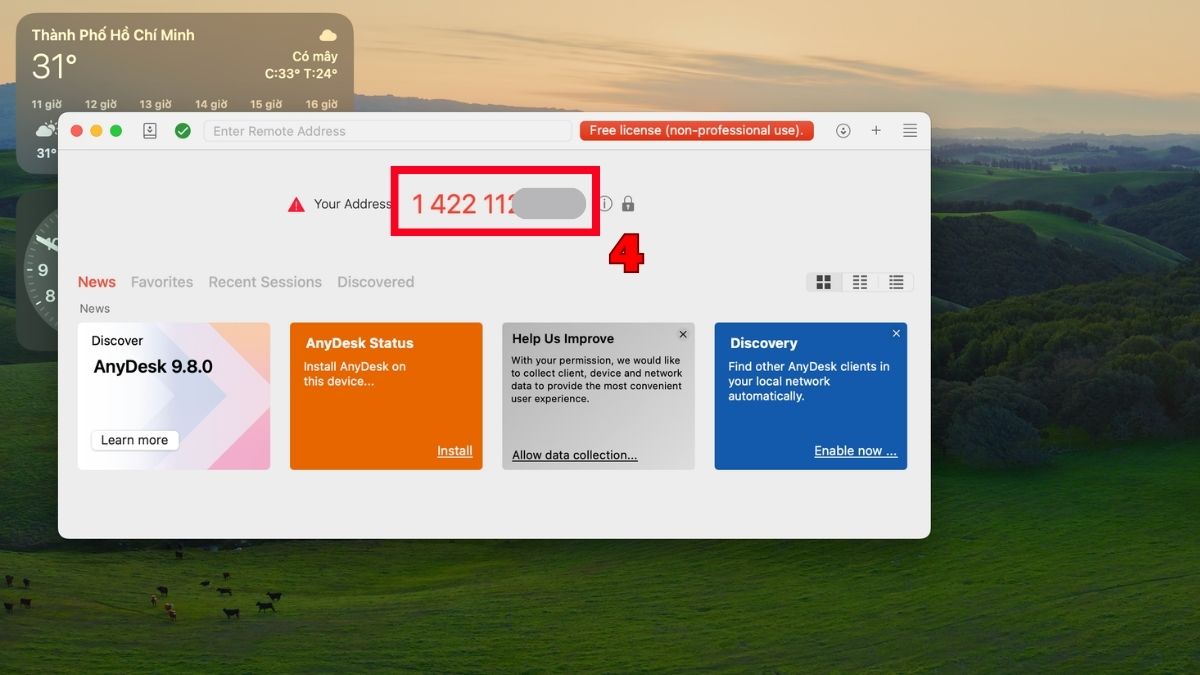
Task: Click the Thành Phố Hồ Chí Minh weather widget title
Action: (x=113, y=35)
